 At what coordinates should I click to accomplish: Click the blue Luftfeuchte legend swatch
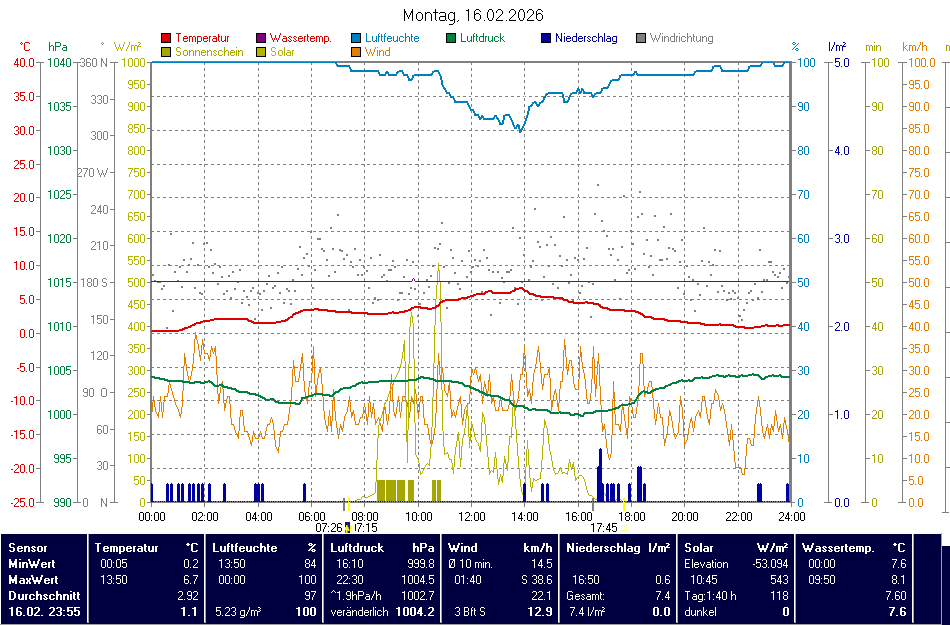356,39
